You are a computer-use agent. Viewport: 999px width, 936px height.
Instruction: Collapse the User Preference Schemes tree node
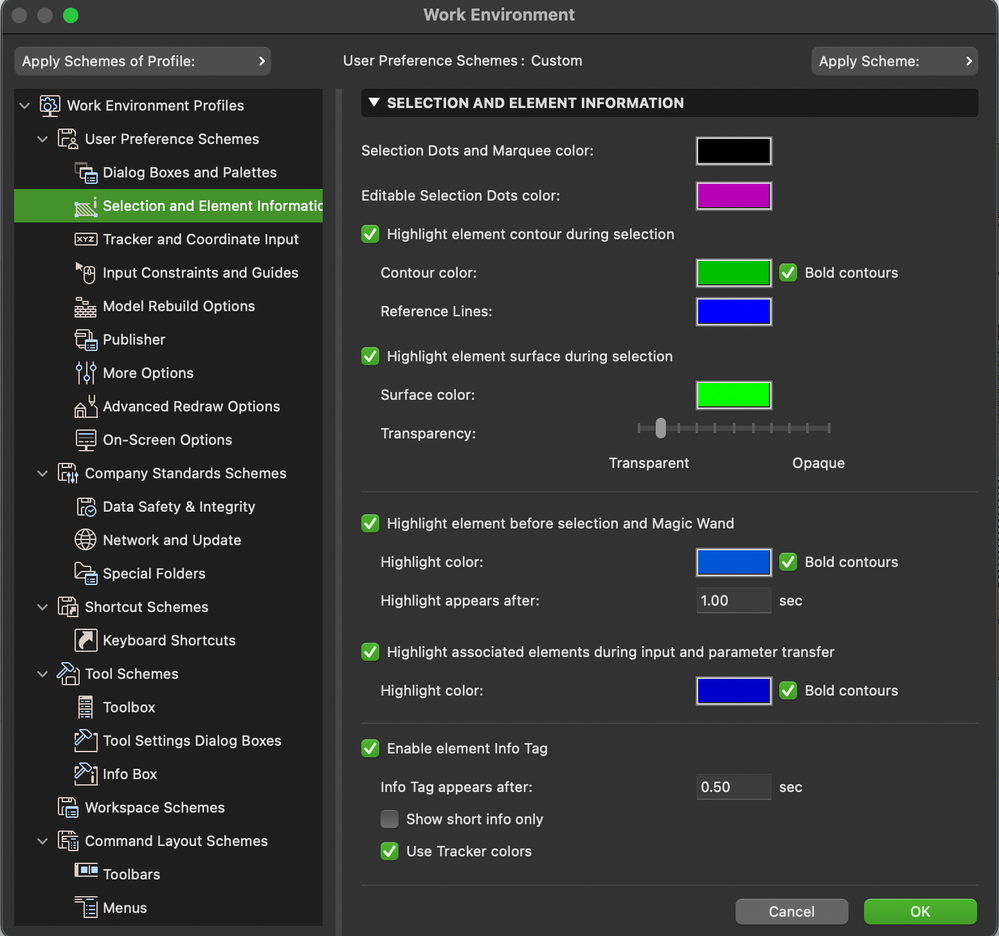(x=43, y=139)
